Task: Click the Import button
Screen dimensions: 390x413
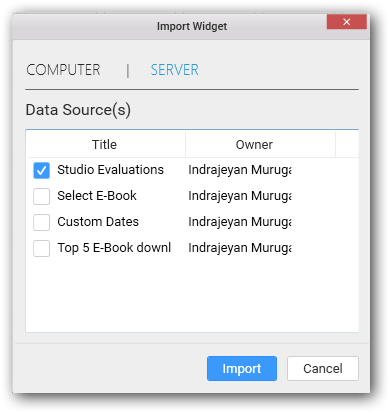Action: (x=242, y=368)
